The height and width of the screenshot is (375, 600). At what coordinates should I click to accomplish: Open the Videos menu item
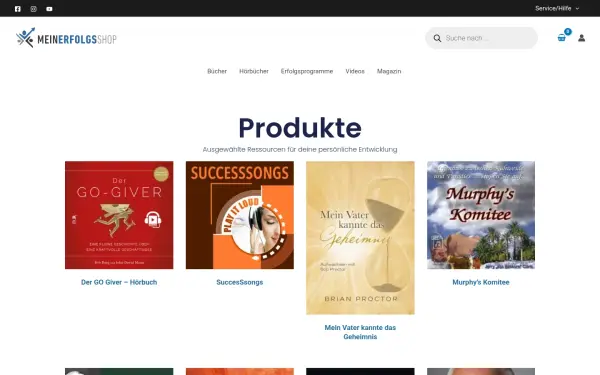[x=355, y=71]
